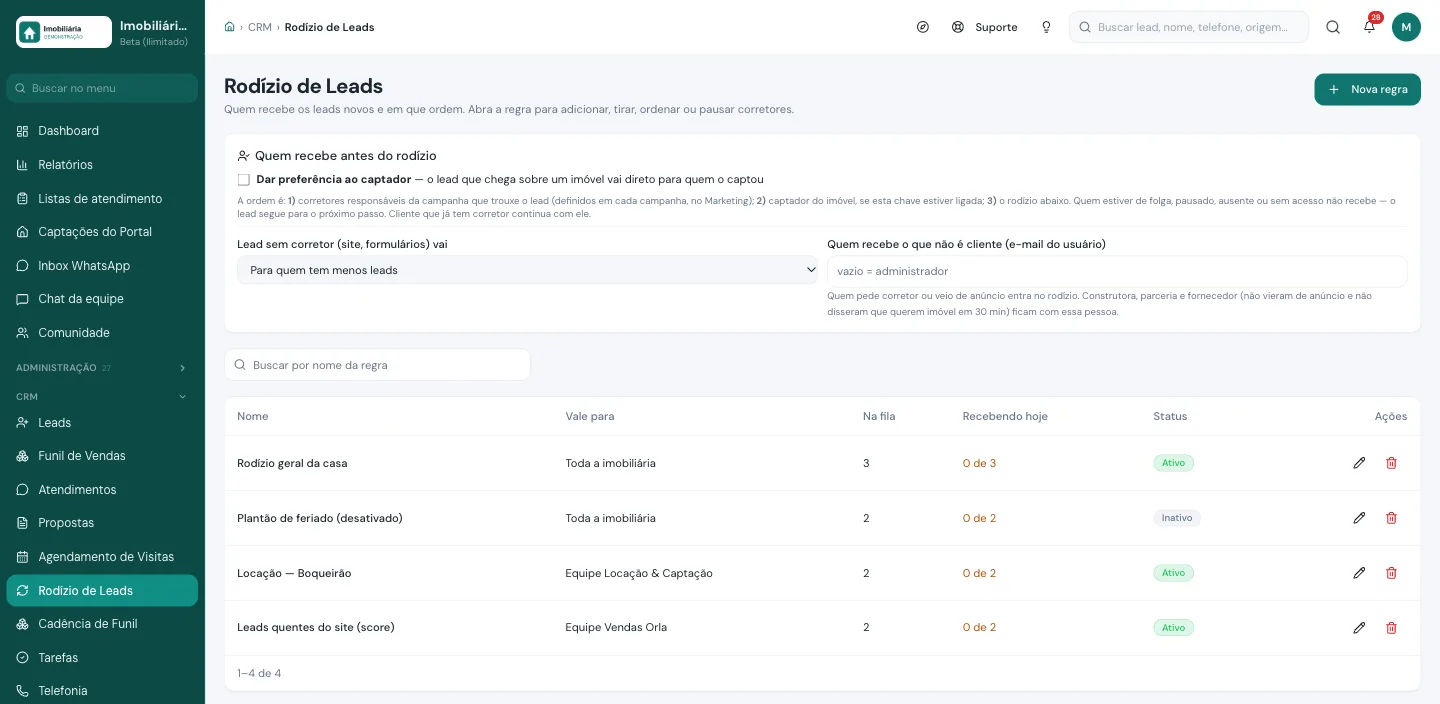Open the notifications bell

tap(1369, 27)
